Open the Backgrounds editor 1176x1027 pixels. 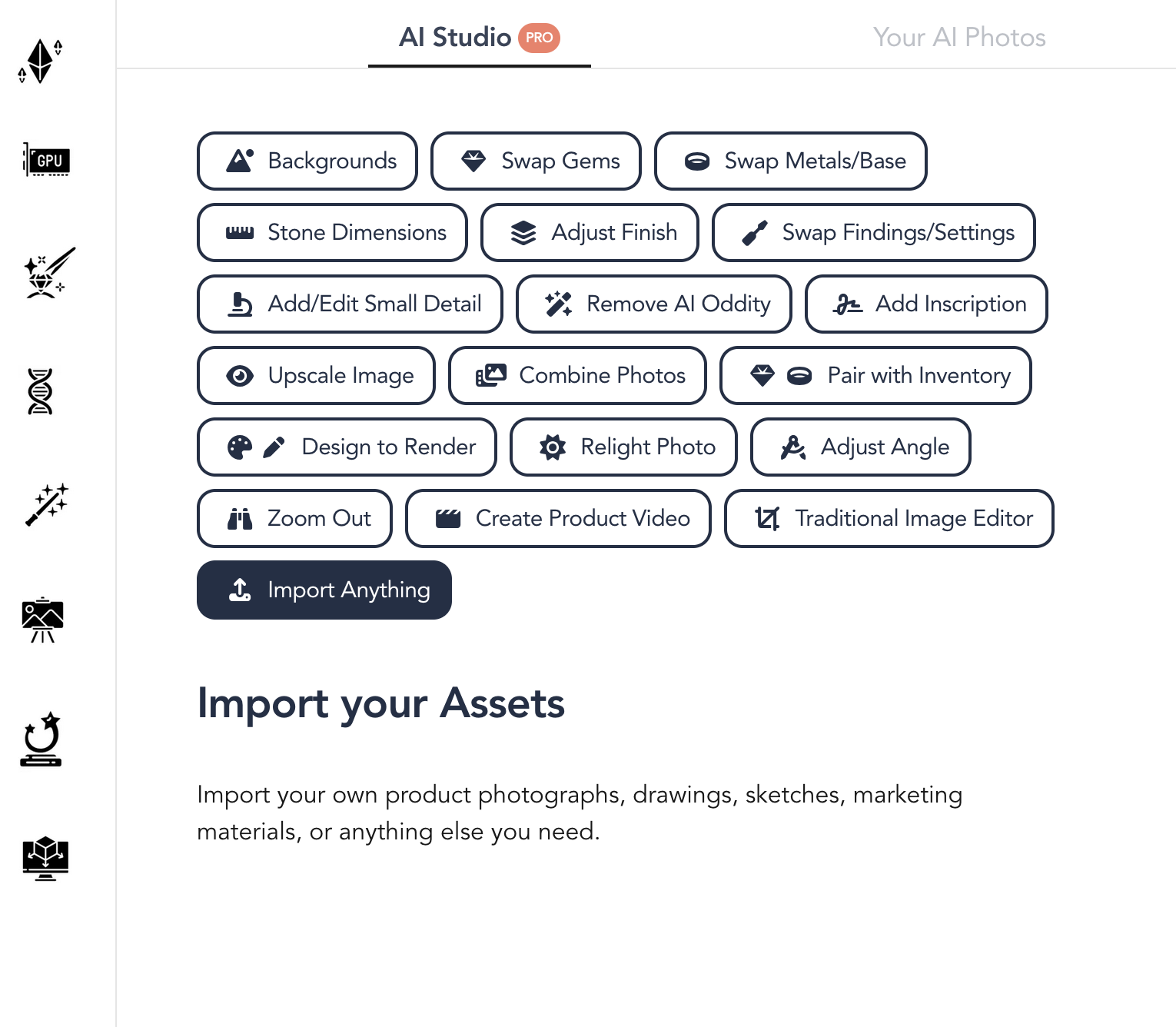[x=307, y=161]
